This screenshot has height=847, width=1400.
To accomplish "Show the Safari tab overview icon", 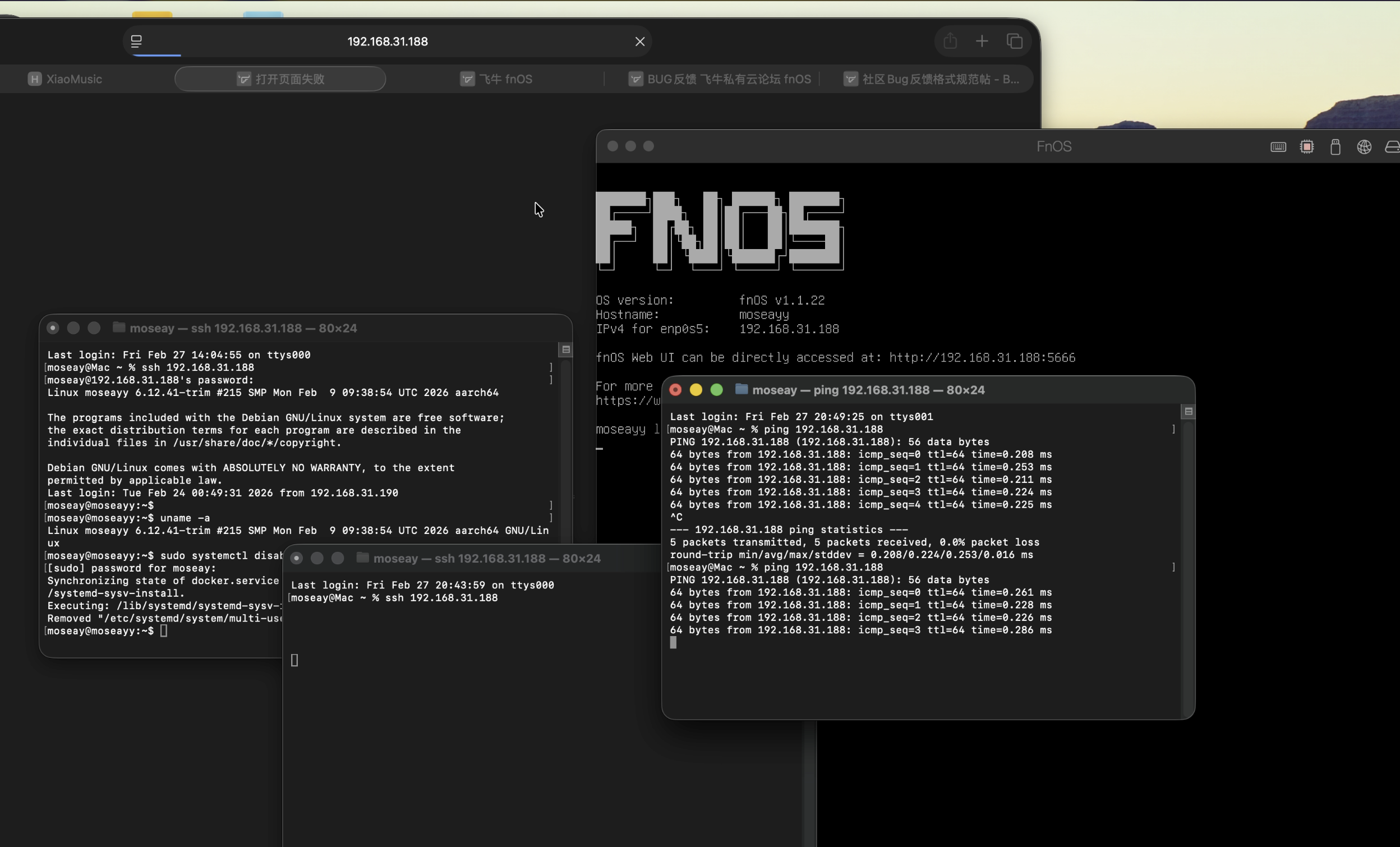I will click(1014, 42).
